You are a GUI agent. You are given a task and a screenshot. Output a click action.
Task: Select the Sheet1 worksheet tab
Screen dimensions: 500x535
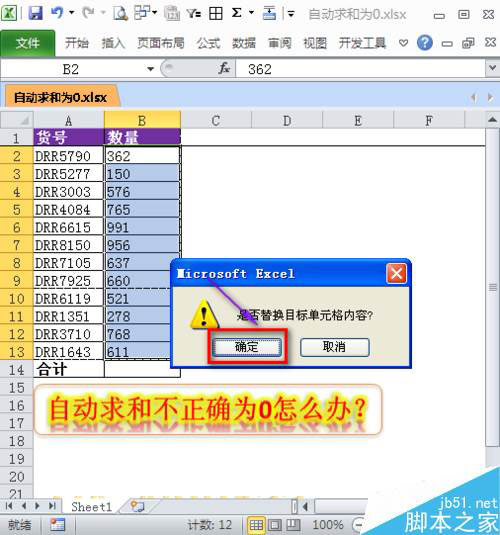tap(91, 507)
